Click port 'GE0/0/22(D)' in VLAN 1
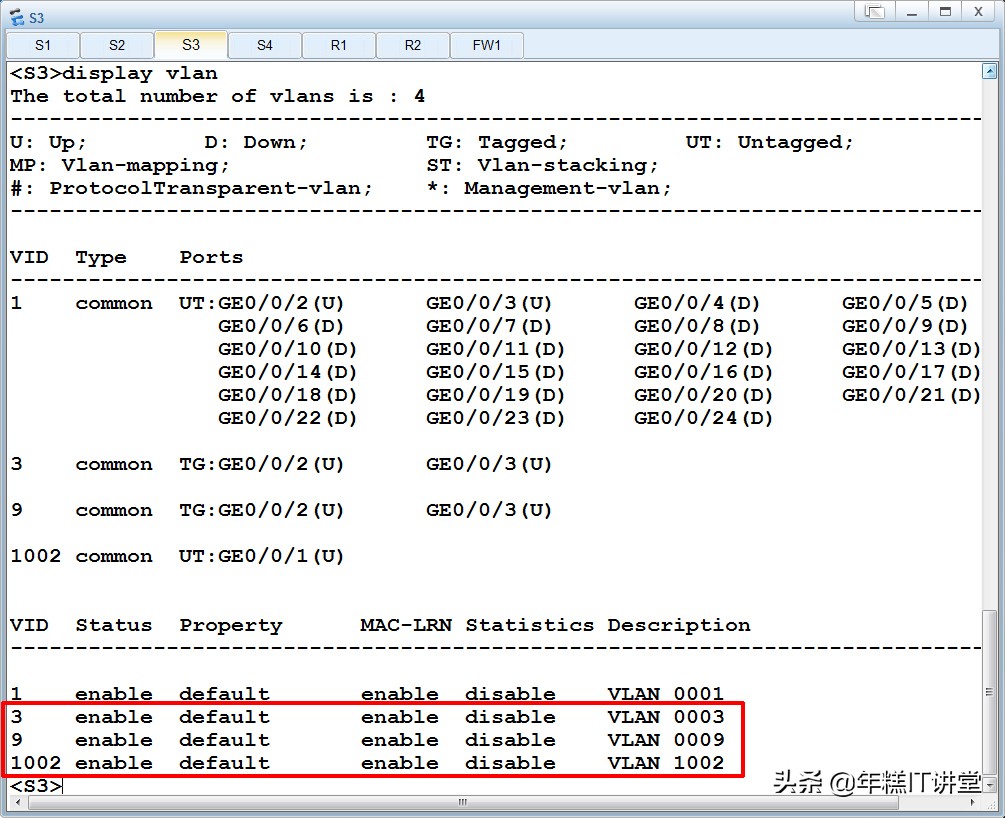 [287, 419]
